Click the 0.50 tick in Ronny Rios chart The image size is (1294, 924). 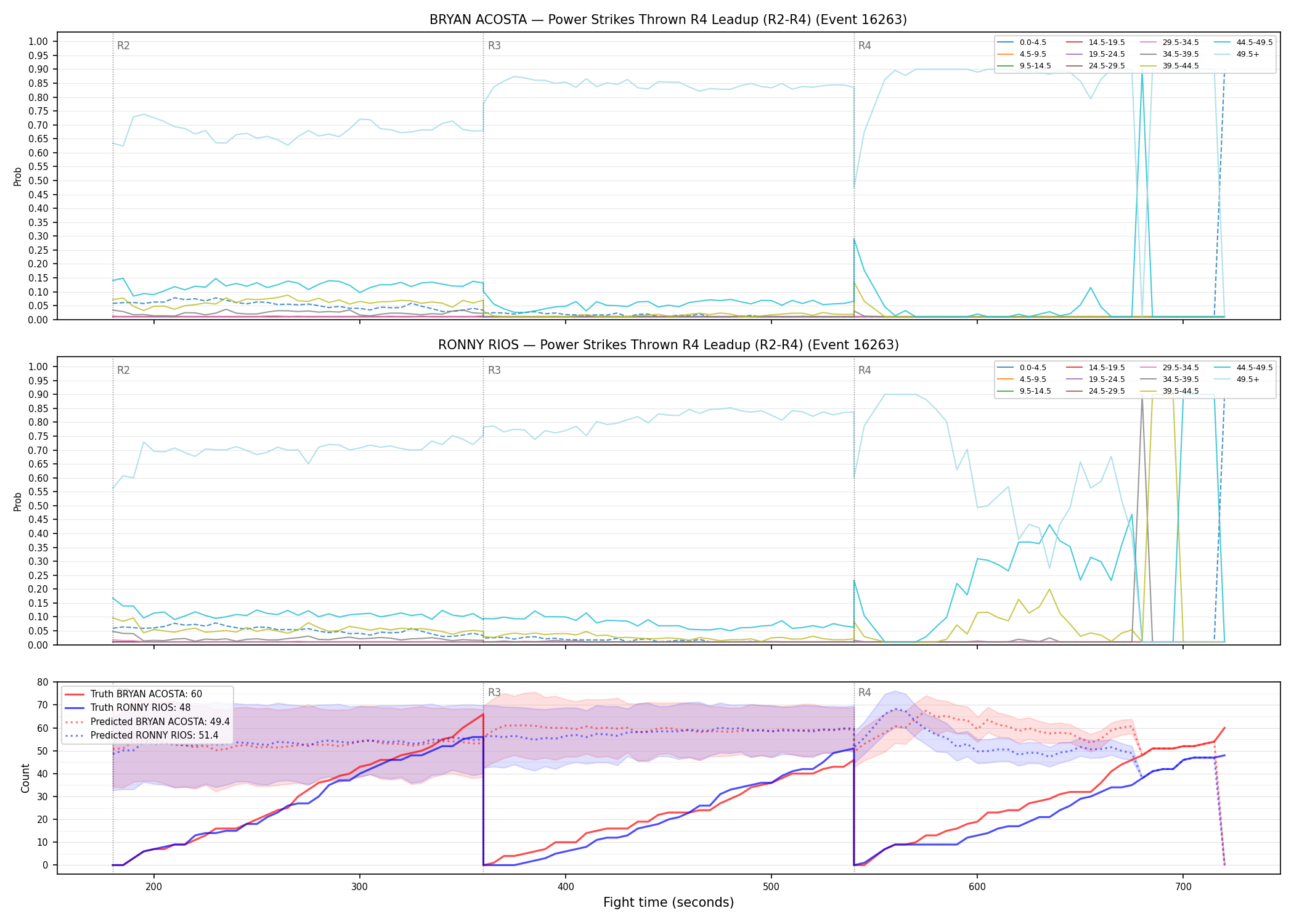[38, 506]
